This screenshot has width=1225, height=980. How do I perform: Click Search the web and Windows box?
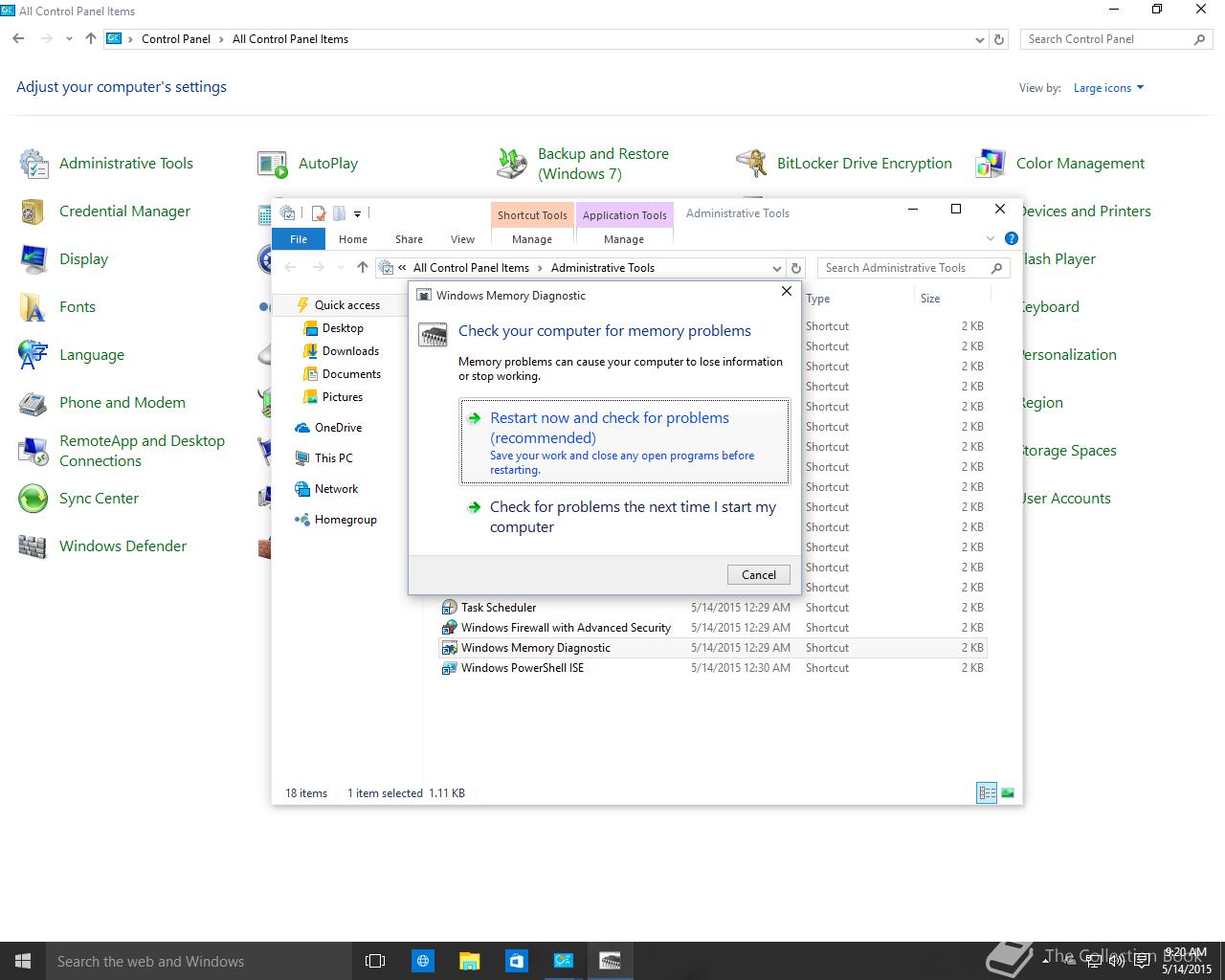(x=199, y=961)
